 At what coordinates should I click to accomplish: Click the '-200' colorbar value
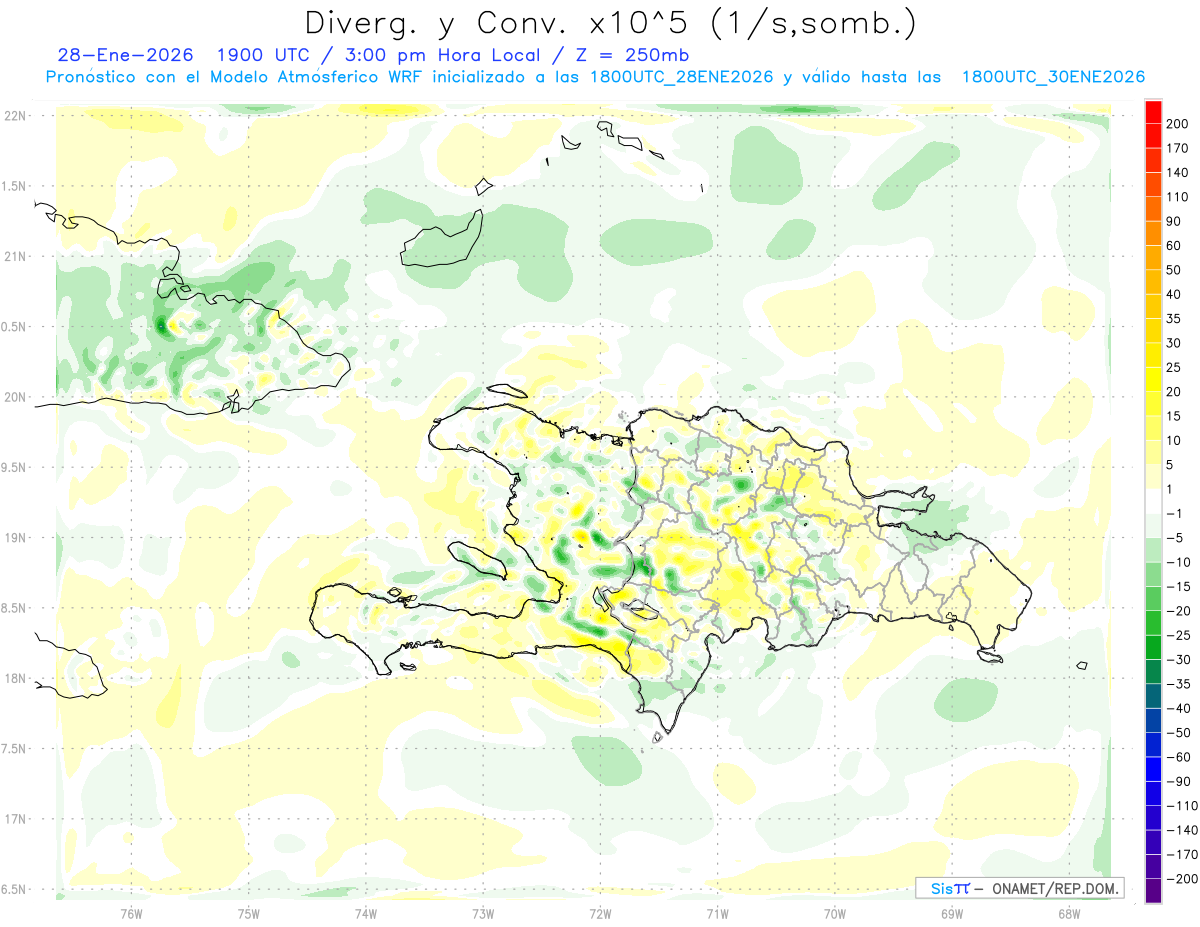(x=1182, y=878)
